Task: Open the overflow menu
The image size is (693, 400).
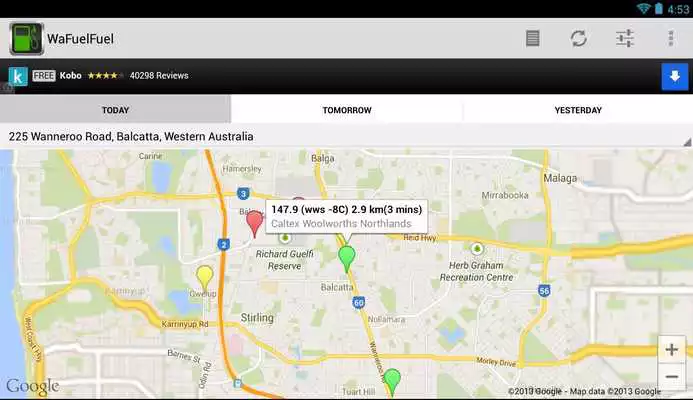Action: (671, 38)
